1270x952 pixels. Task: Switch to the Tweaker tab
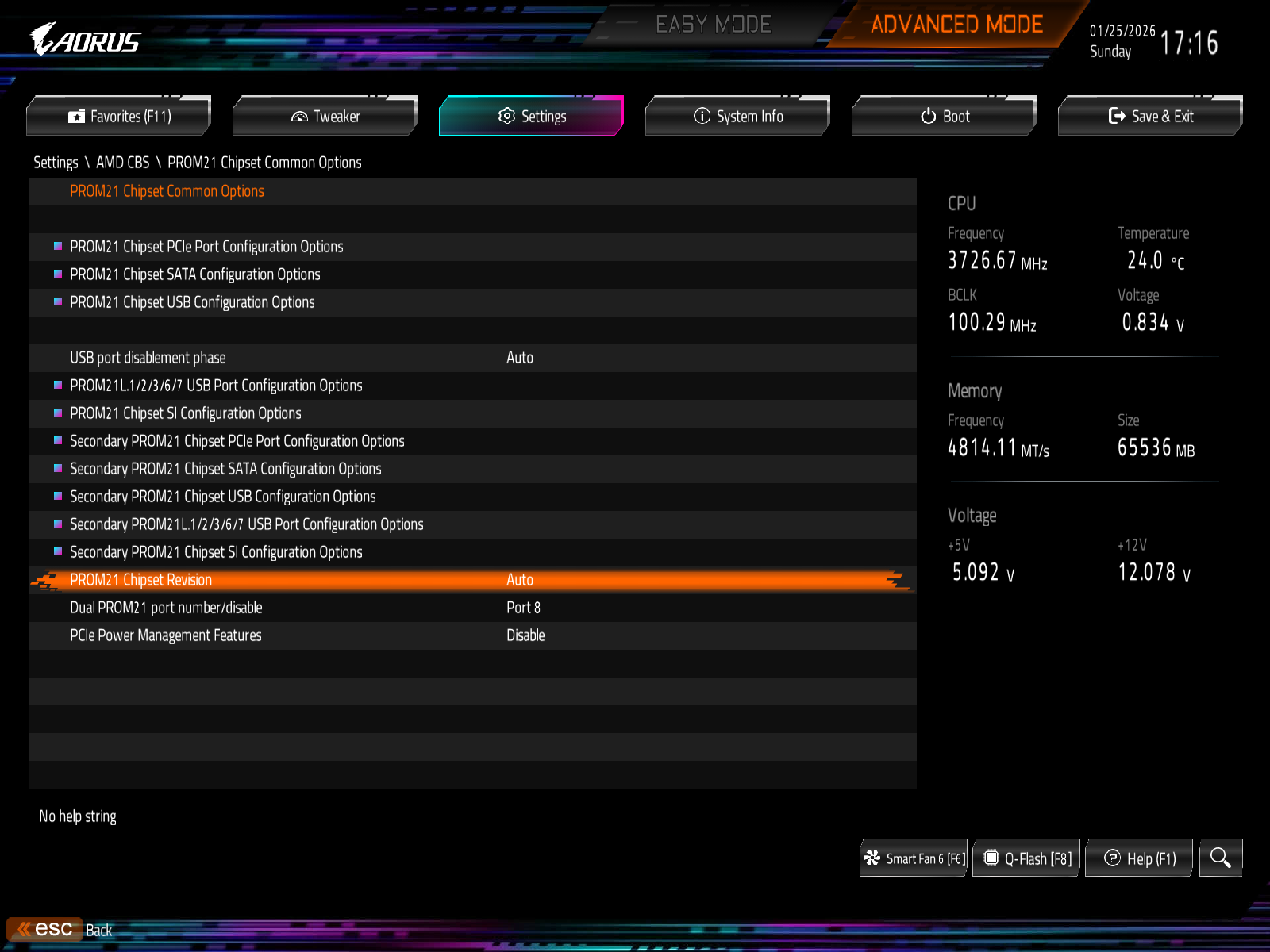325,117
